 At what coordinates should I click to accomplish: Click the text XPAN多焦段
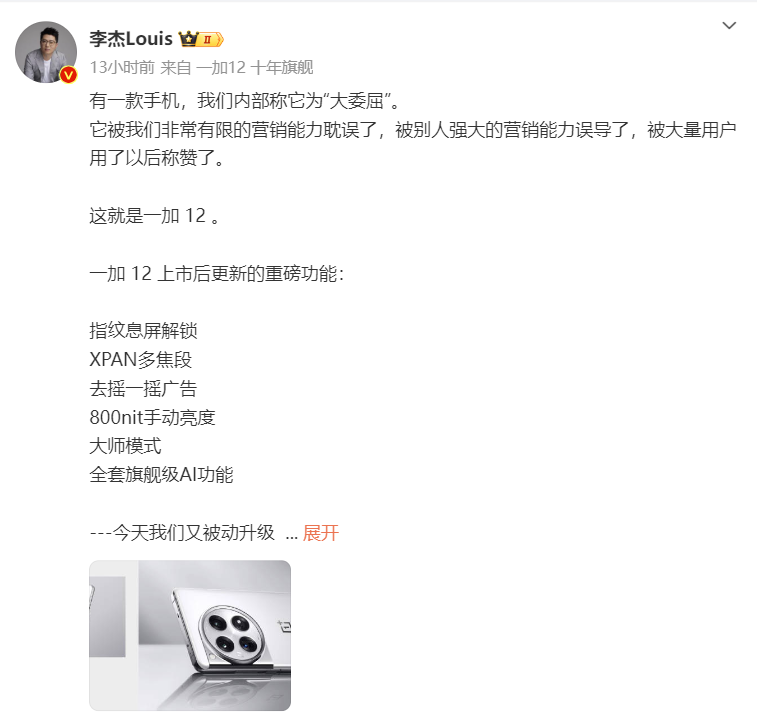141,360
